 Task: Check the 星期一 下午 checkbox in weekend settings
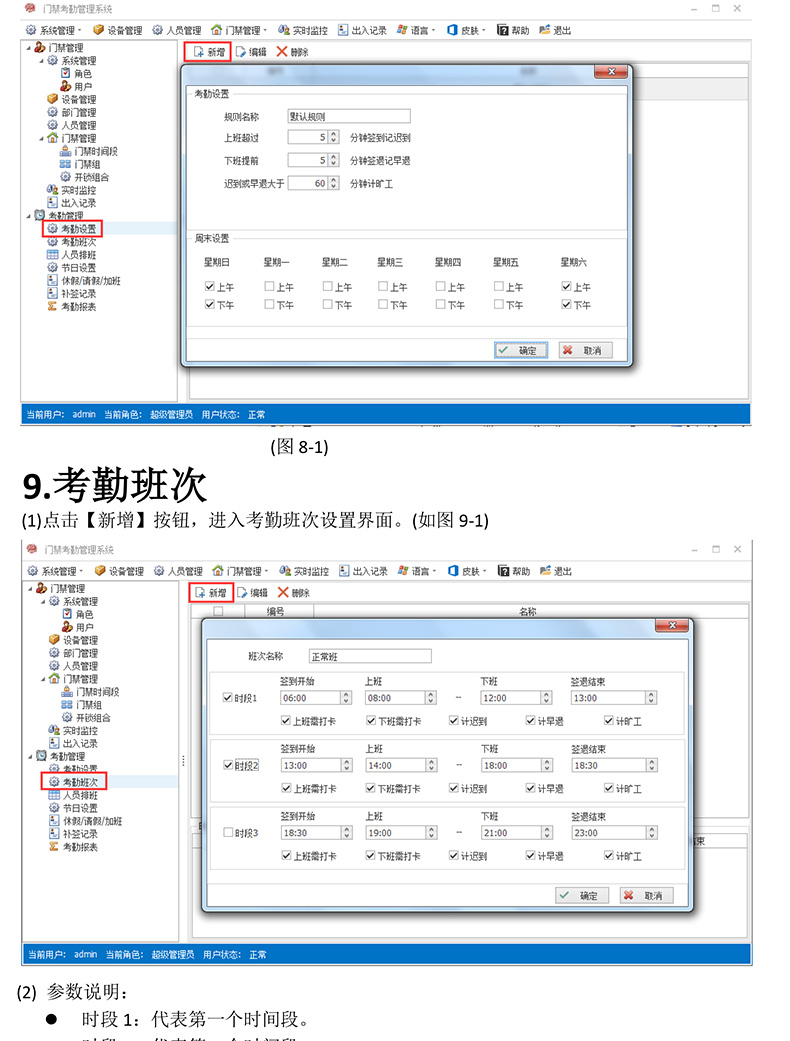[270, 304]
